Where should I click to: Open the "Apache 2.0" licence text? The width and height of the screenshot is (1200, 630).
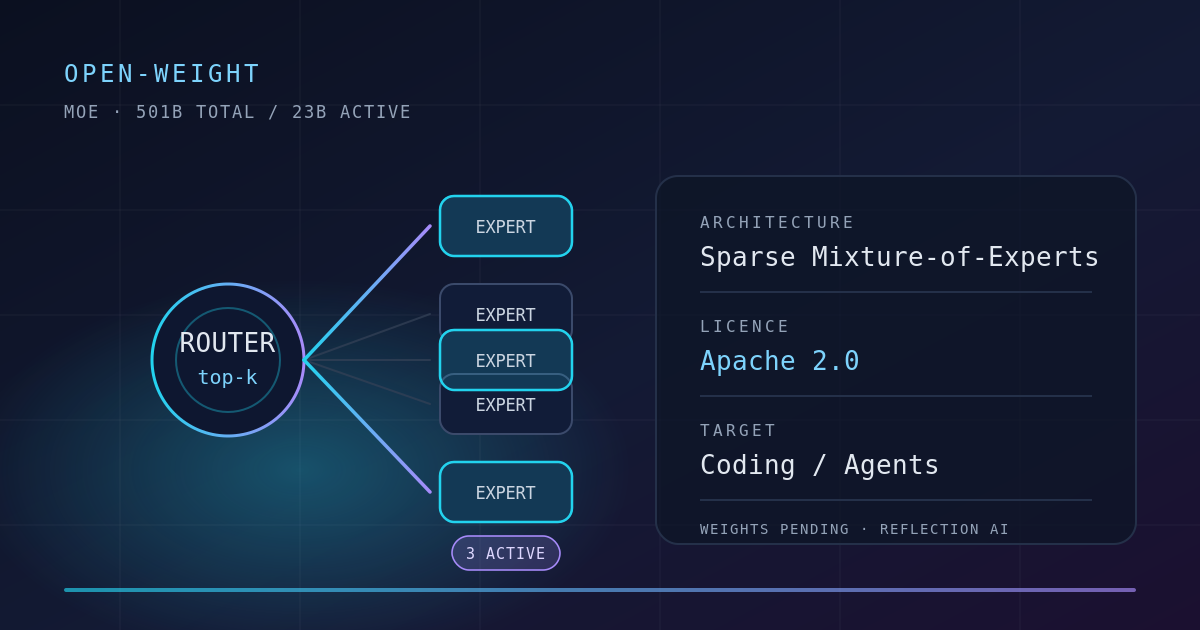[780, 361]
